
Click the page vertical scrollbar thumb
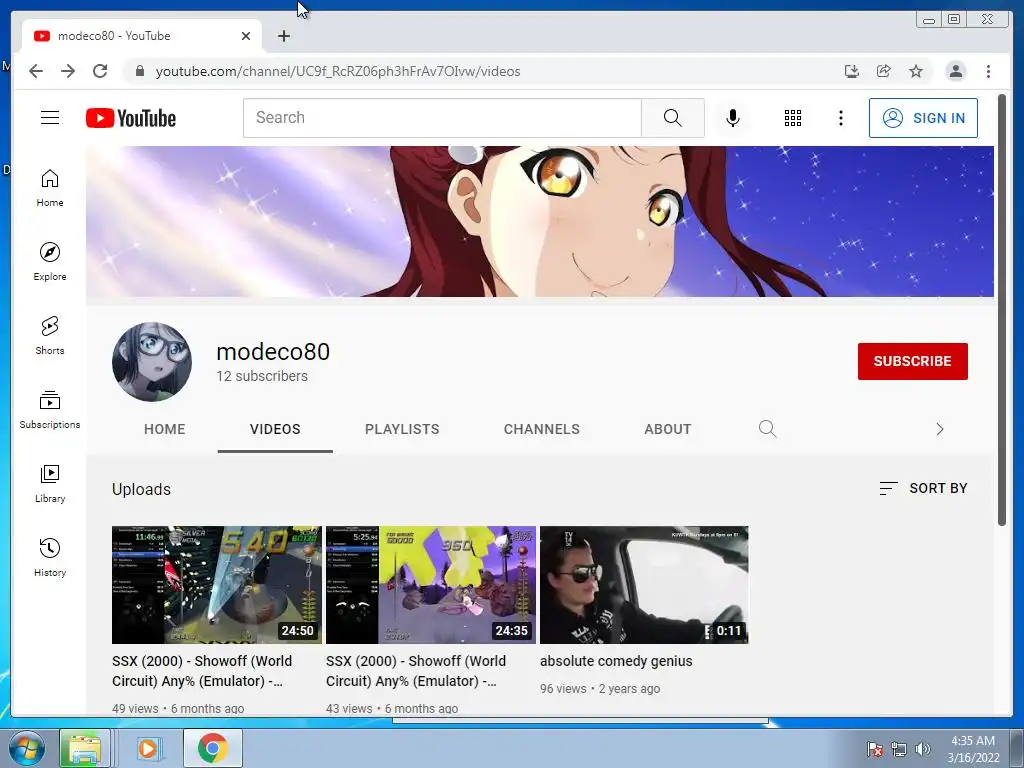click(x=1002, y=310)
